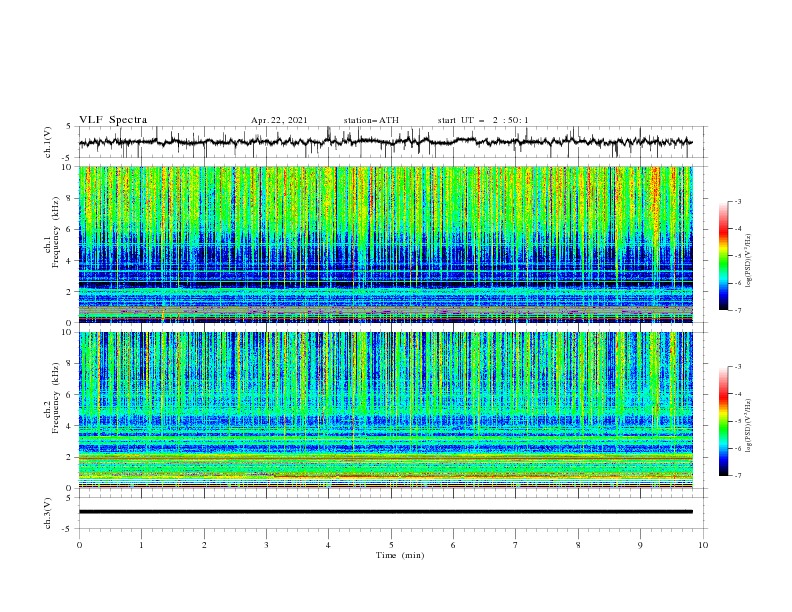Click the "-7" label on ch.2 color bar
The width and height of the screenshot is (792, 612).
(738, 476)
